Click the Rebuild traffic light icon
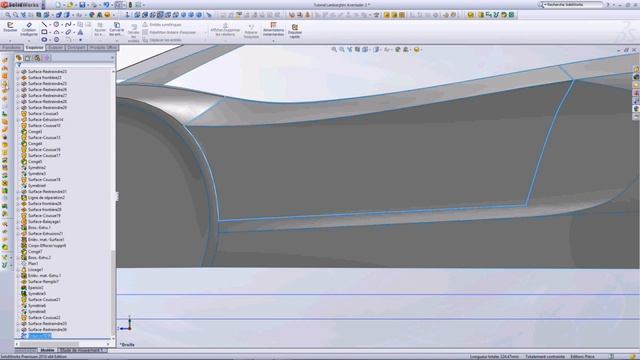The height and width of the screenshot is (360, 640). tap(130, 4)
